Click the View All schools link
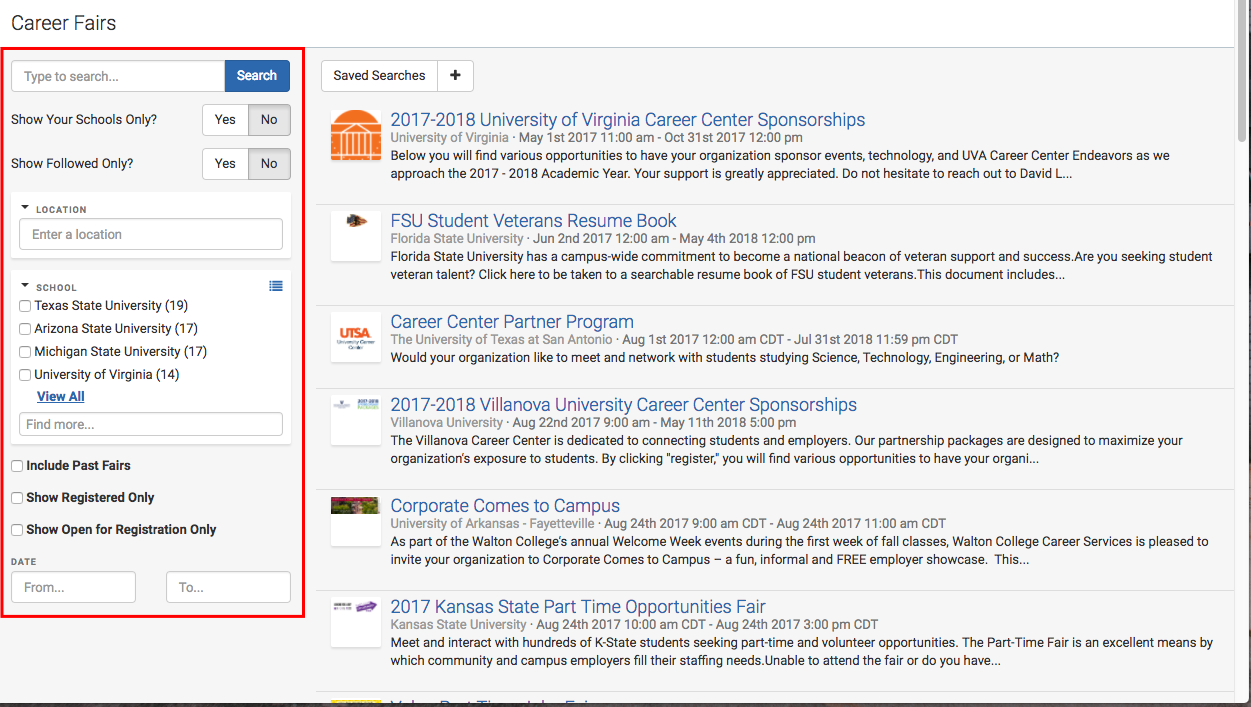The width and height of the screenshot is (1251, 707). (x=61, y=397)
